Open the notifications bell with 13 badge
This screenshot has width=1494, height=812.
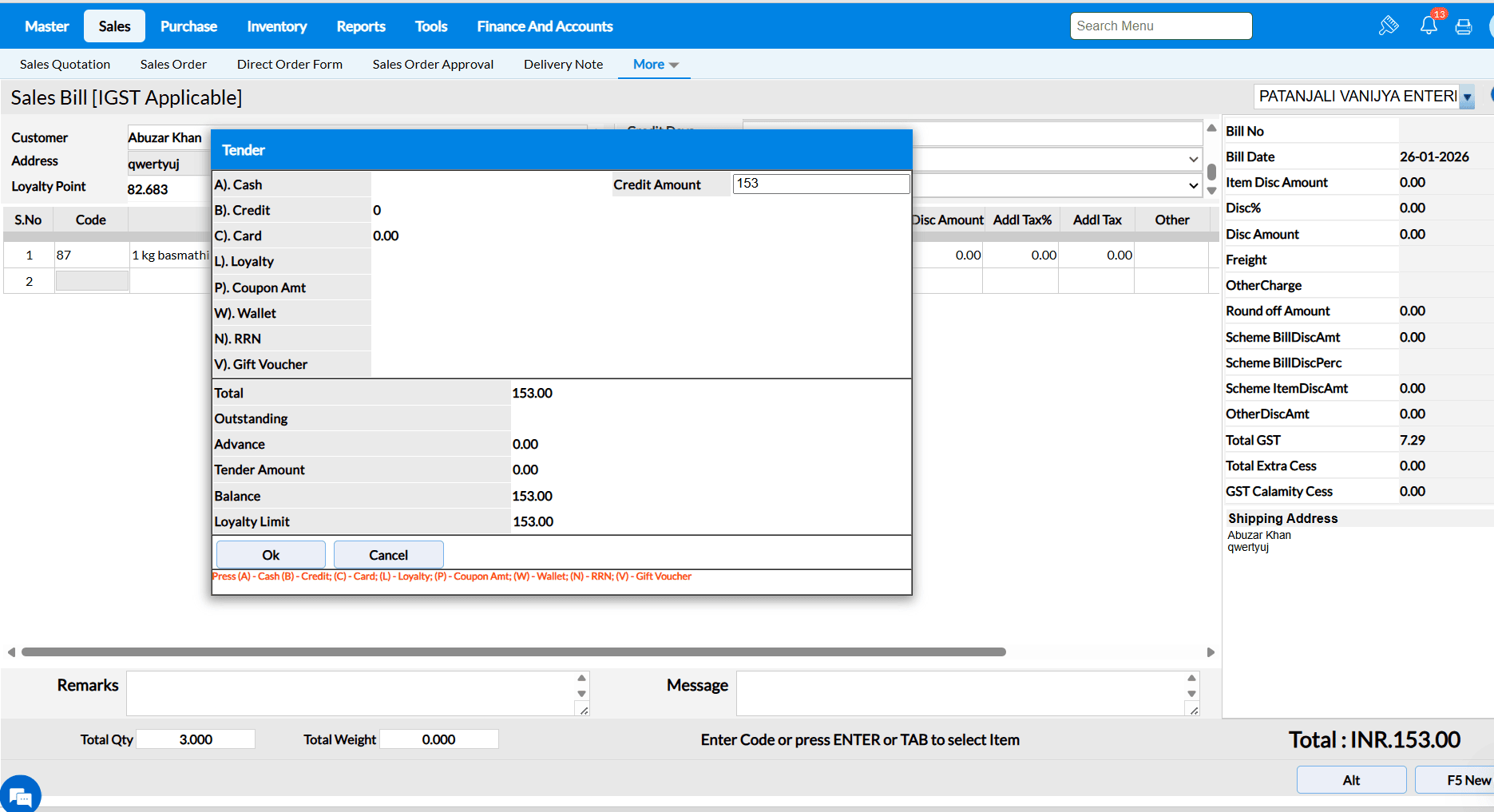(x=1429, y=26)
